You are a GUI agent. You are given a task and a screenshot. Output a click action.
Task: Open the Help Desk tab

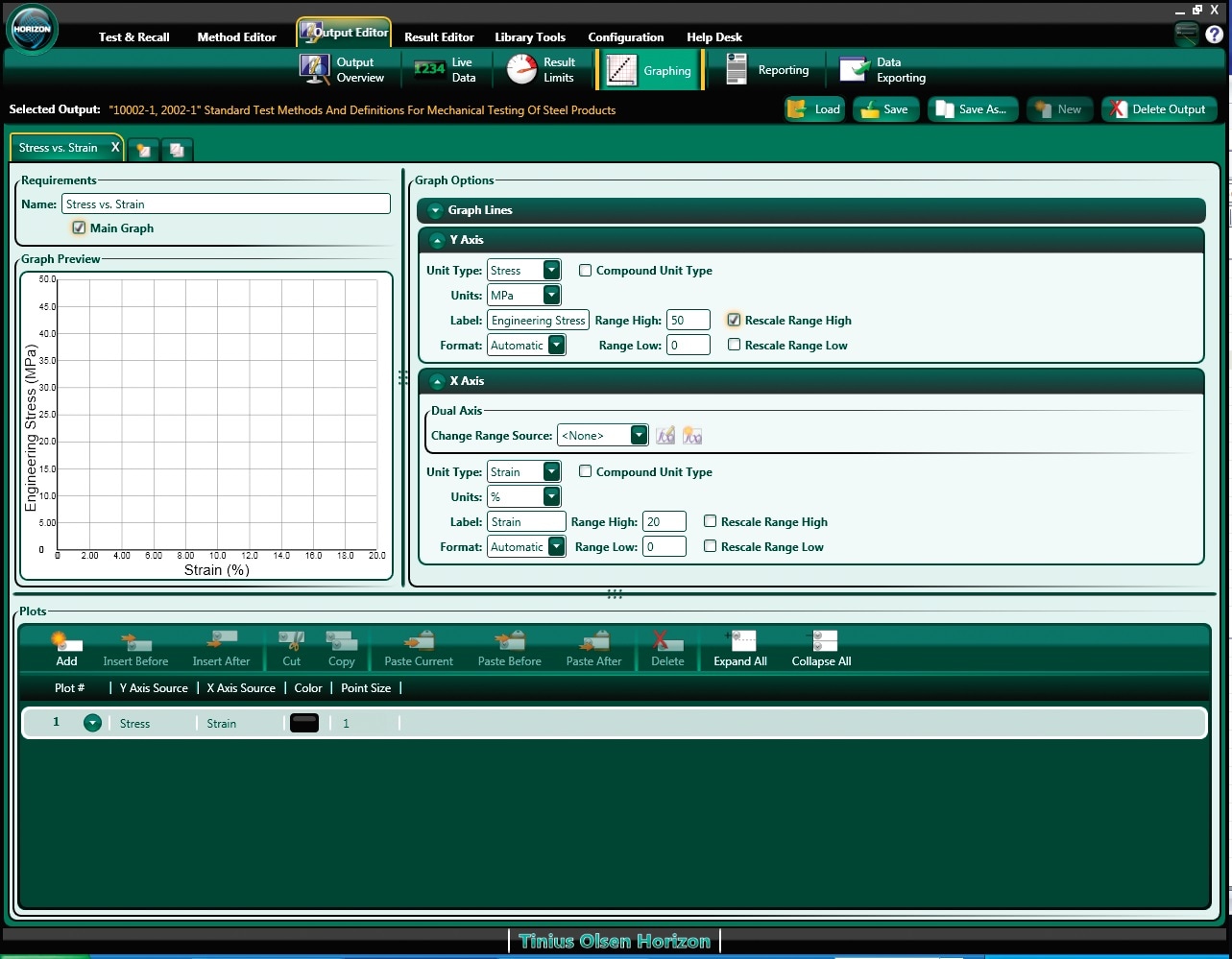tap(714, 37)
